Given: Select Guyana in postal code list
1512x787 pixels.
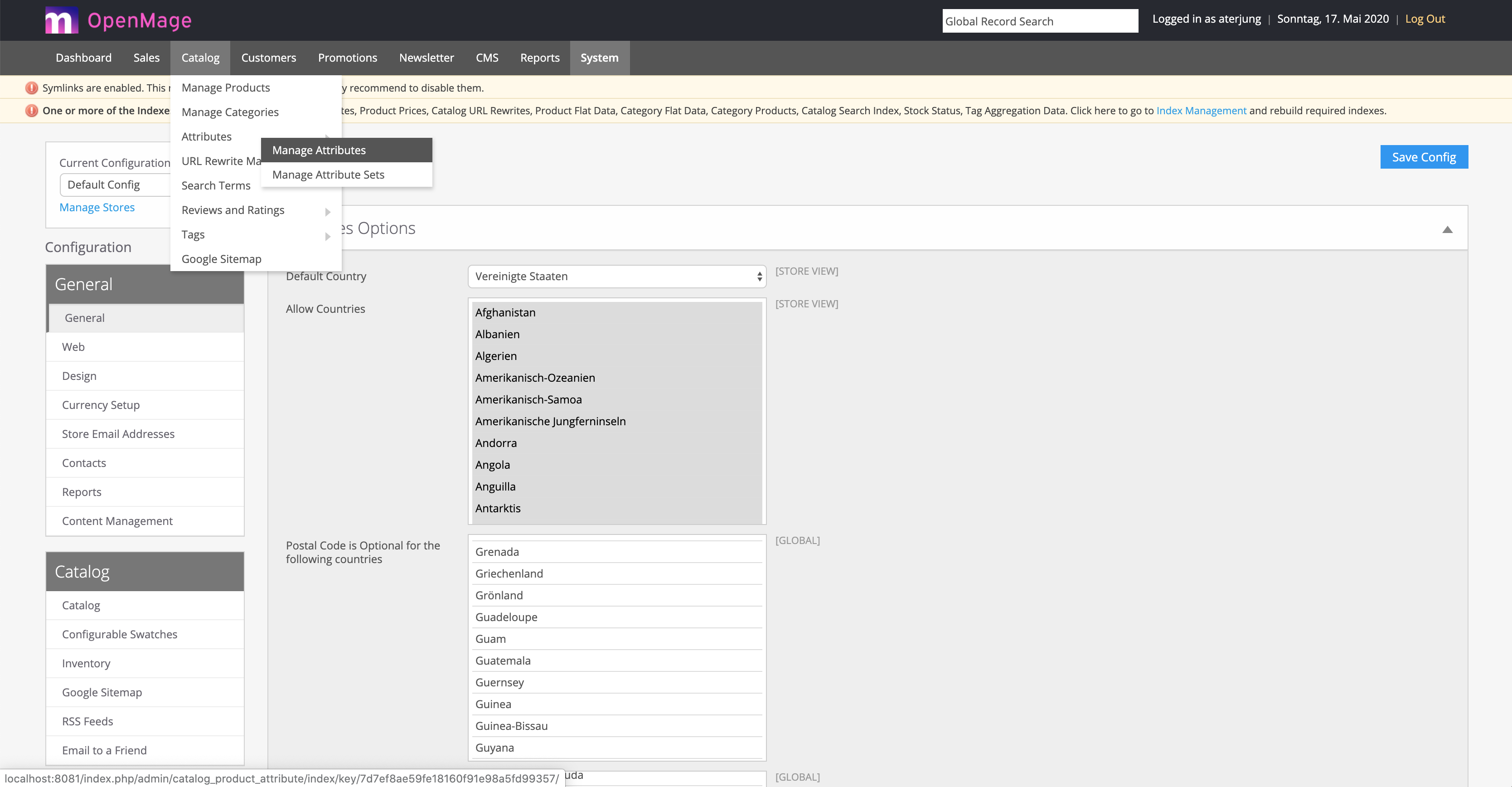Looking at the screenshot, I should point(617,748).
